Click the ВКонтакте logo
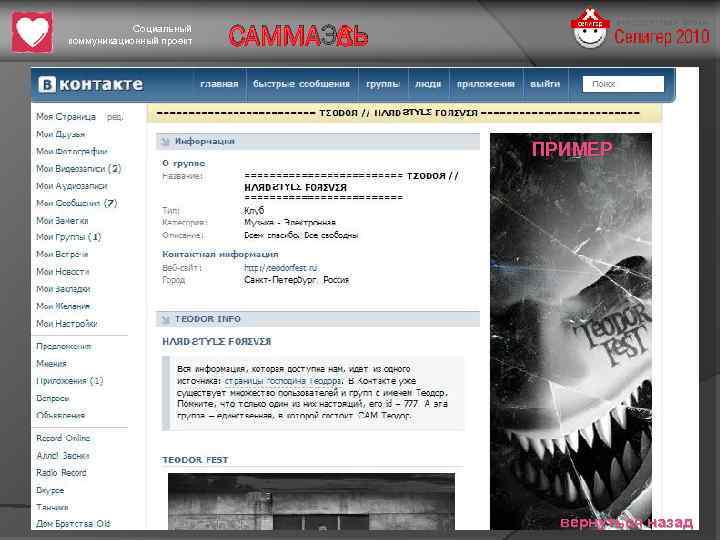Screen dimensions: 720x540 (90, 84)
